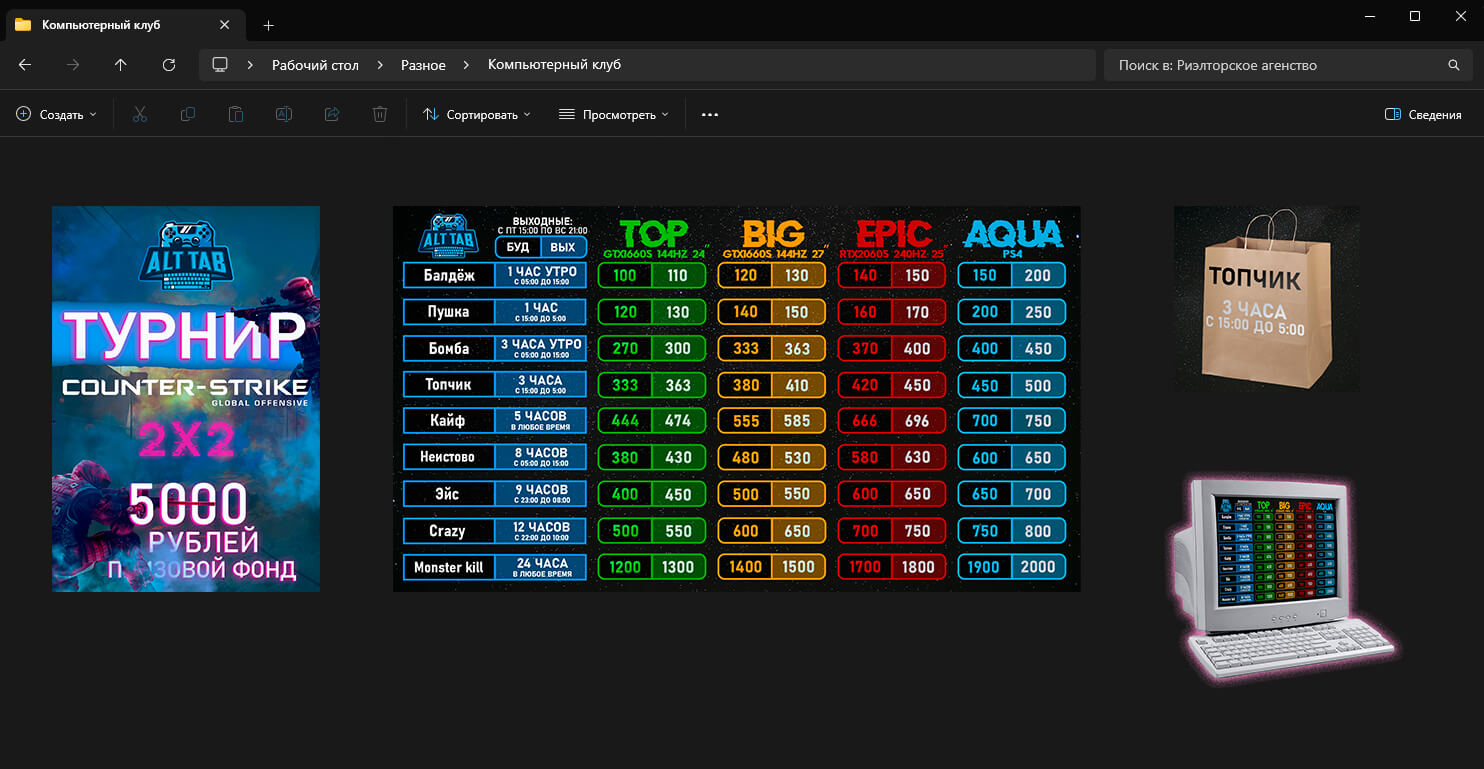Close the Компьютерный клуб tab
Screen dimensions: 1484x769
click(x=225, y=25)
